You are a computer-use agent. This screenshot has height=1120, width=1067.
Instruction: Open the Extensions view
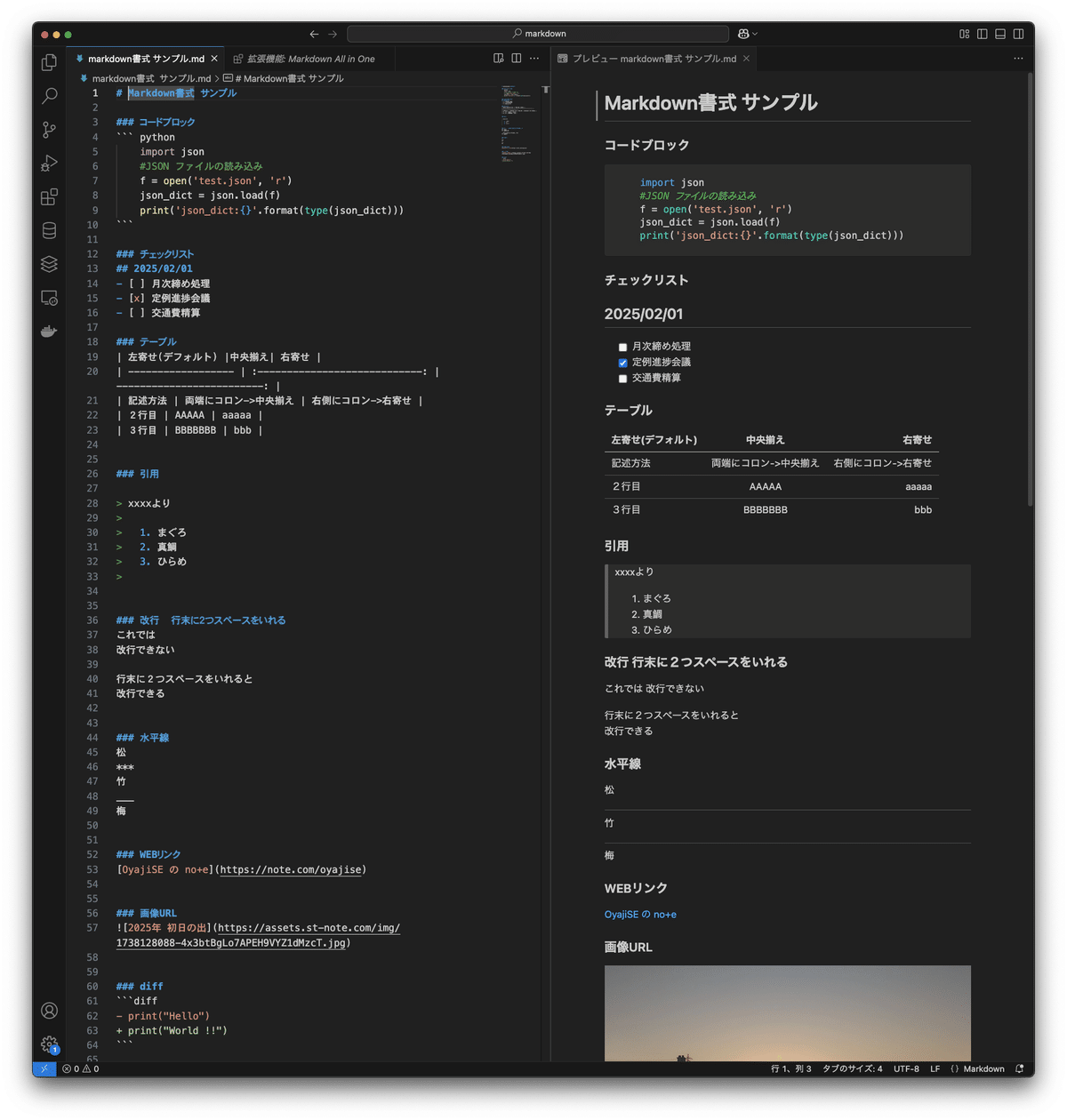[49, 197]
